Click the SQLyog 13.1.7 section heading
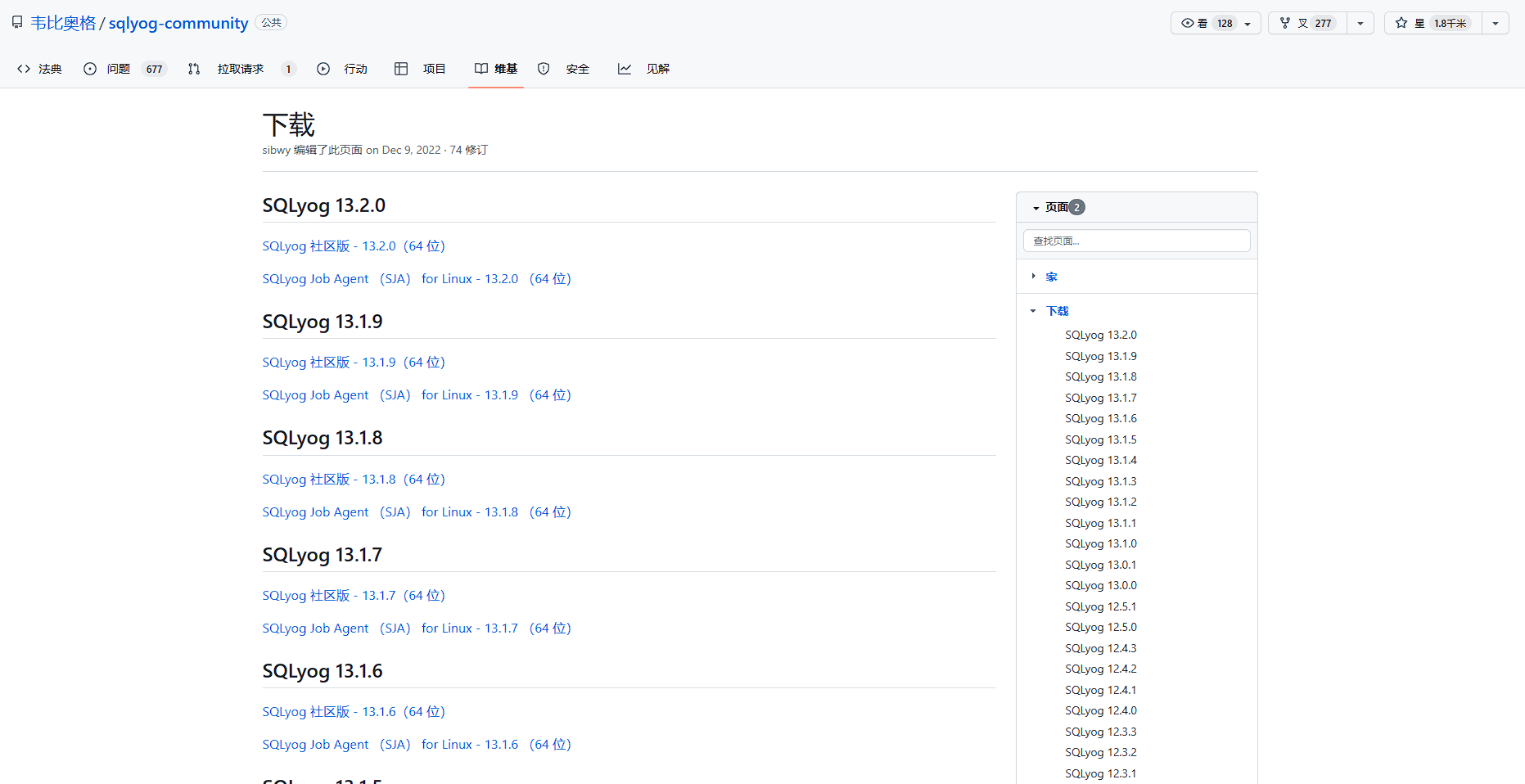 (x=323, y=555)
